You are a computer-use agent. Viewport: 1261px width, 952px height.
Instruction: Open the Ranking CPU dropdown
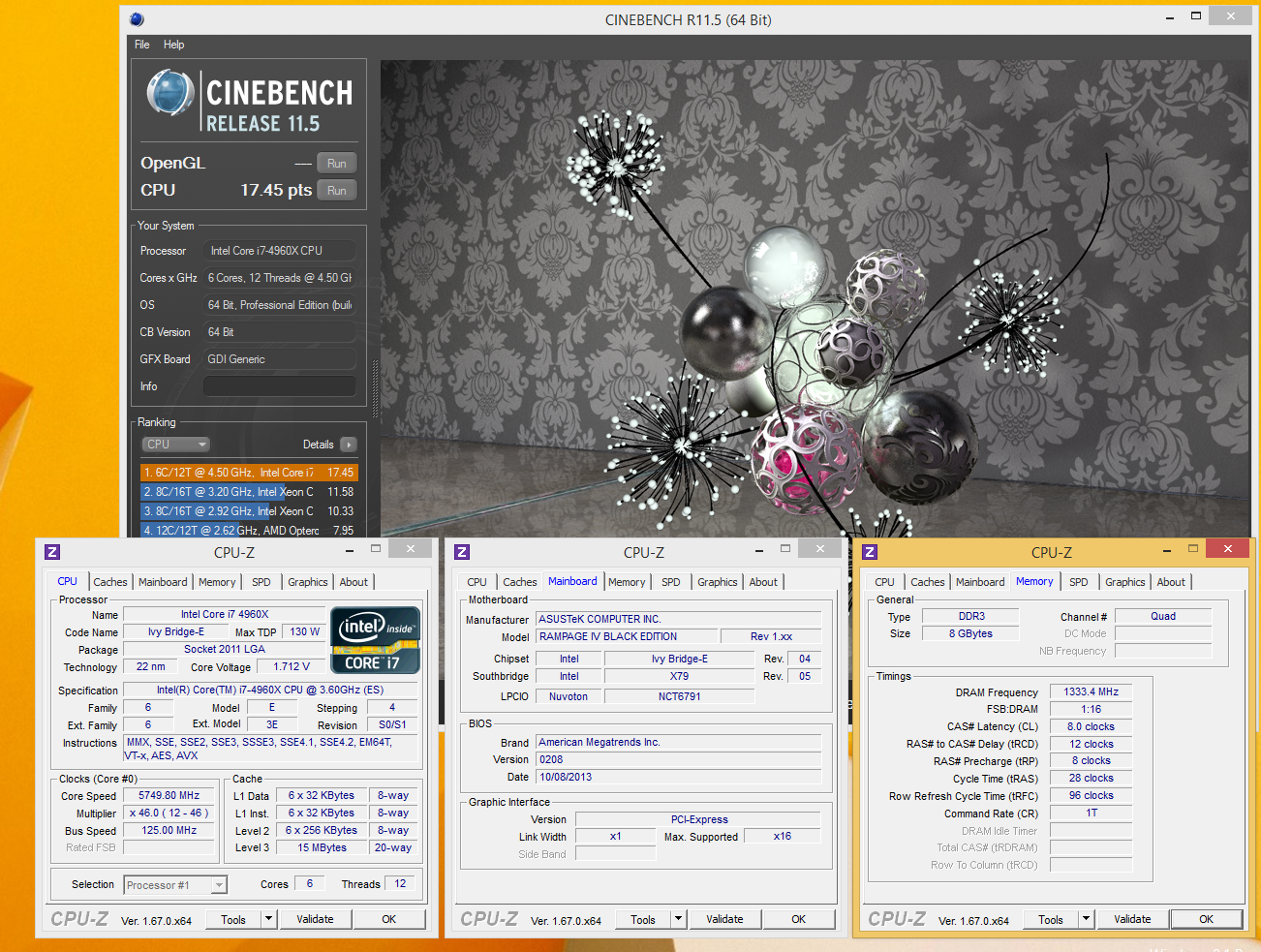tap(176, 445)
